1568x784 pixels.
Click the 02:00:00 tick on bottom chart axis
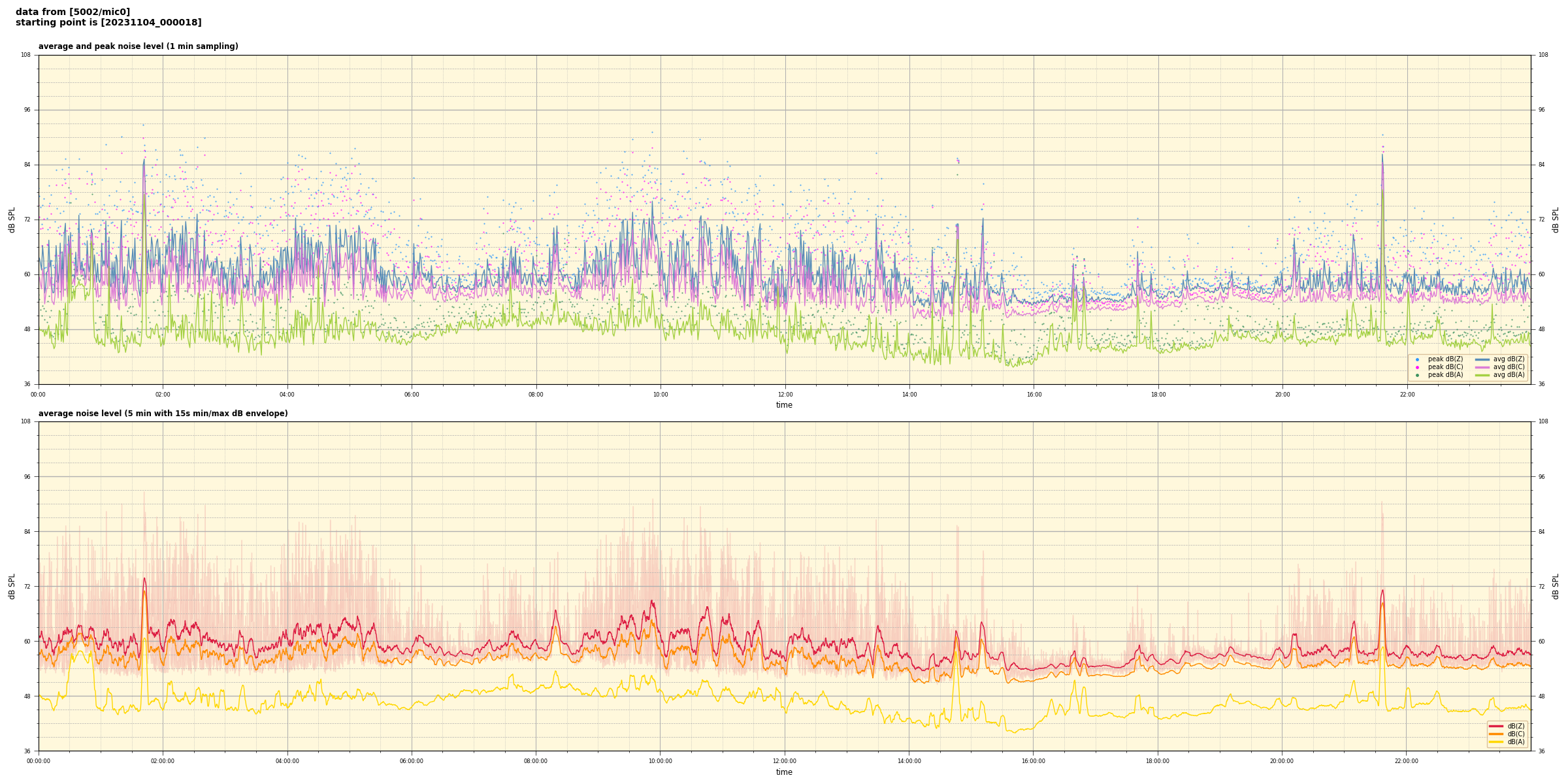[x=163, y=761]
